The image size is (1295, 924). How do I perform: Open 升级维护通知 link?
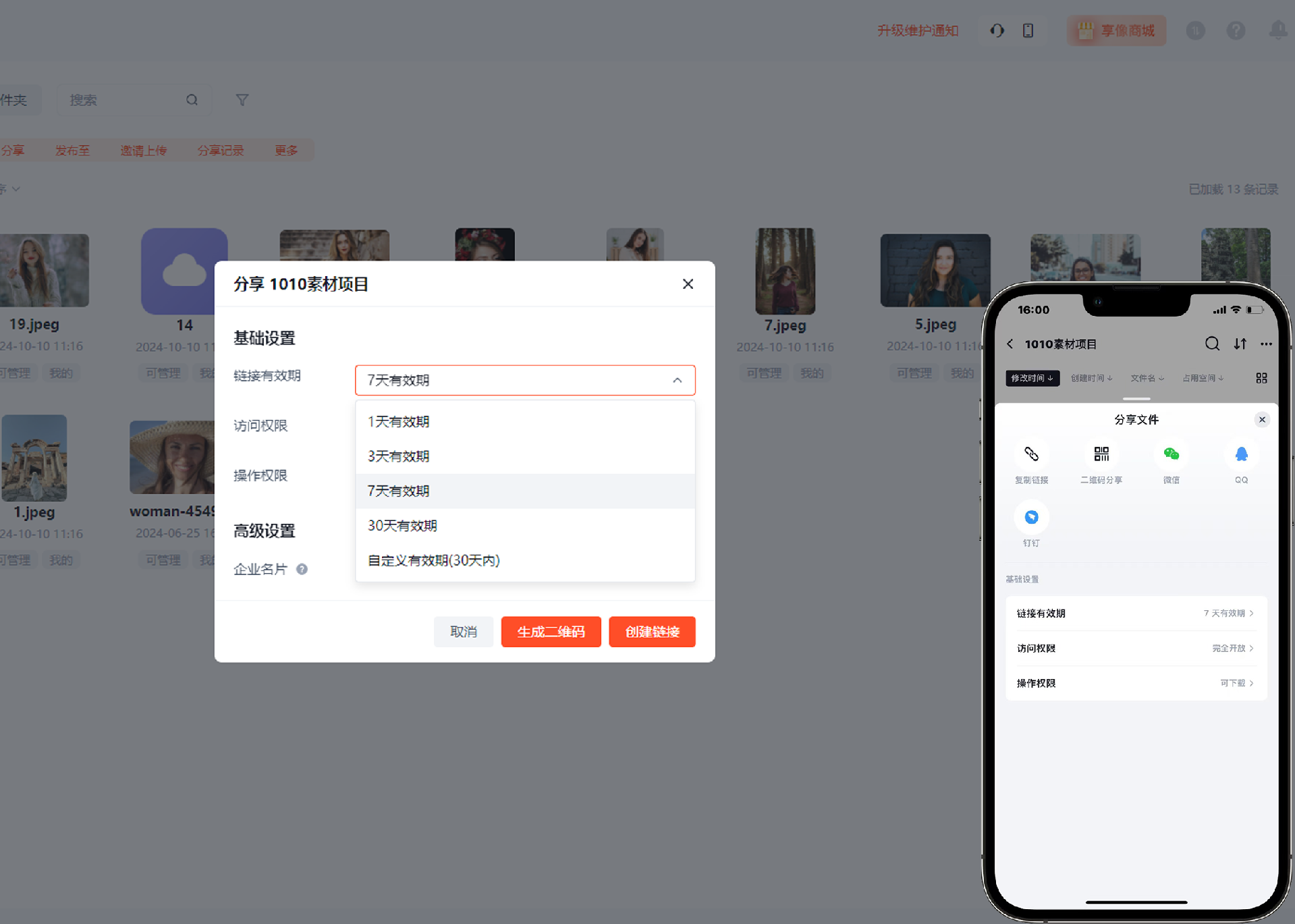coord(918,31)
